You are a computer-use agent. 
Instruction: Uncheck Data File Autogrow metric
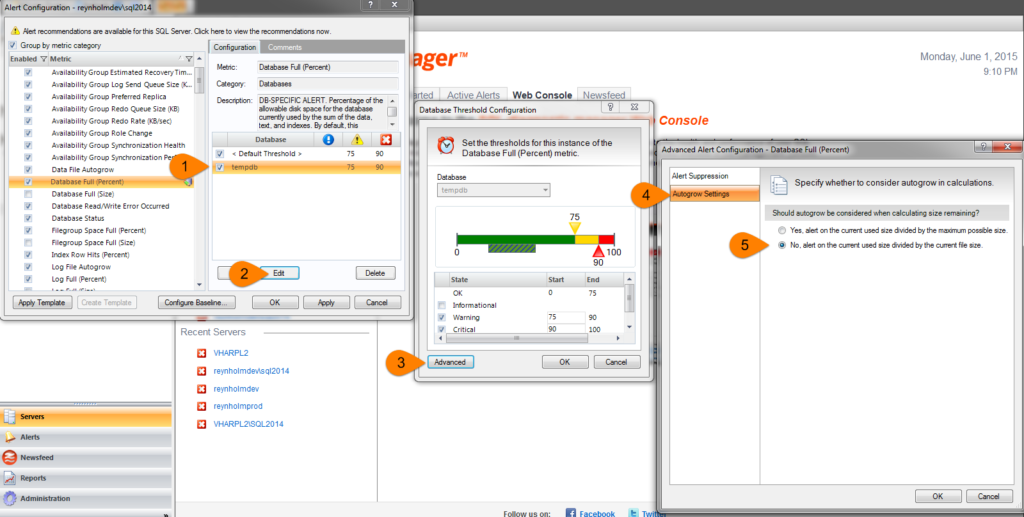point(28,170)
